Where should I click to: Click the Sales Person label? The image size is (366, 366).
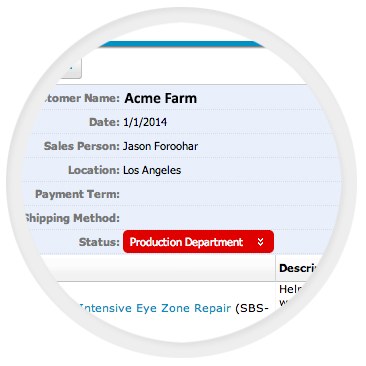coord(82,146)
